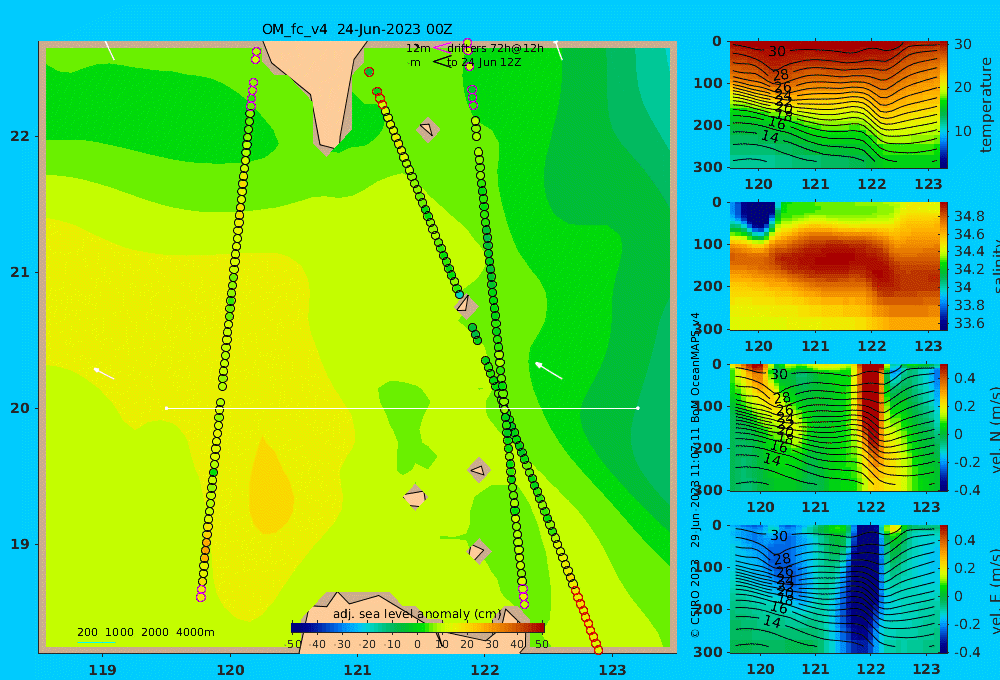Click the 'temperature' axis label

pyautogui.click(x=986, y=105)
